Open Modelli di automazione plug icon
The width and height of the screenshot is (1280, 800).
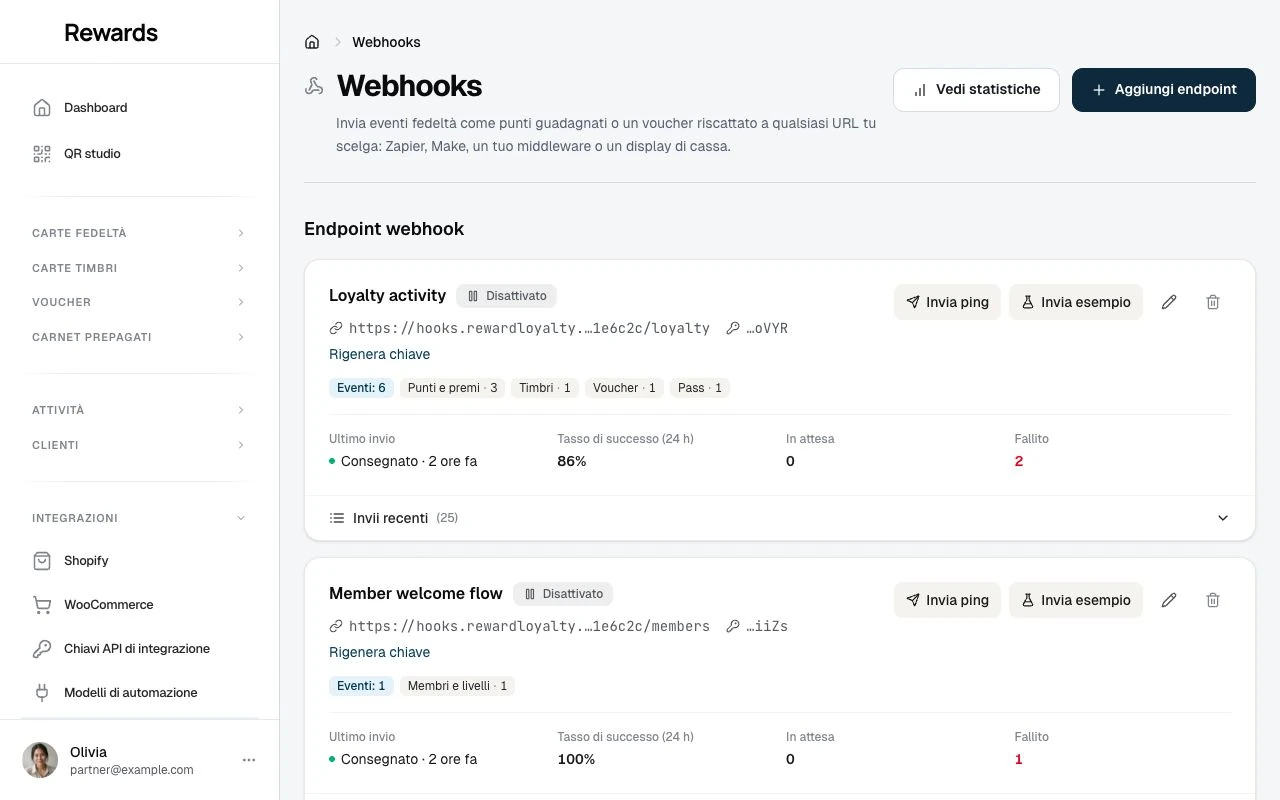point(42,693)
